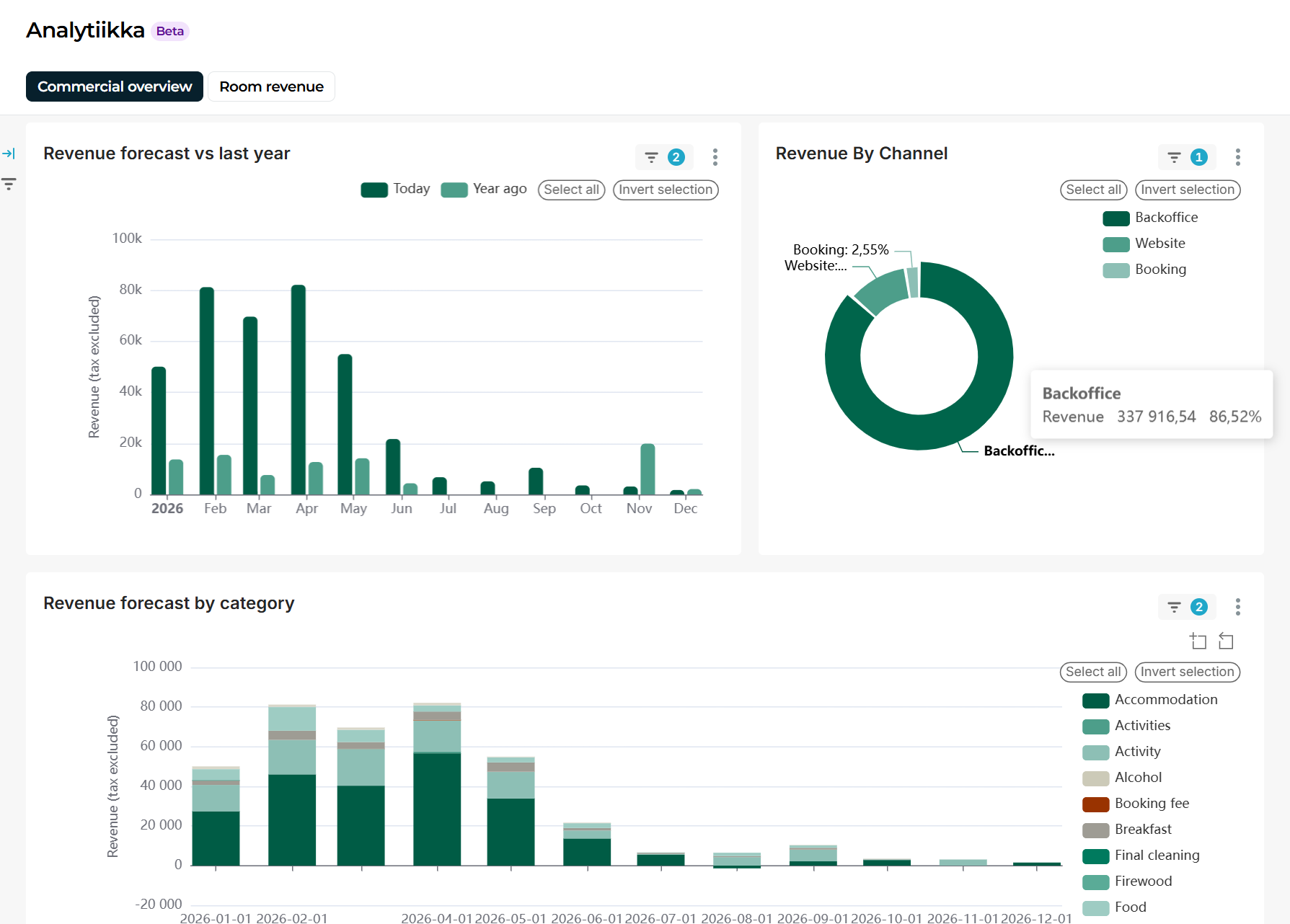Switch to Room revenue tab
Image resolution: width=1290 pixels, height=924 pixels.
click(x=272, y=86)
